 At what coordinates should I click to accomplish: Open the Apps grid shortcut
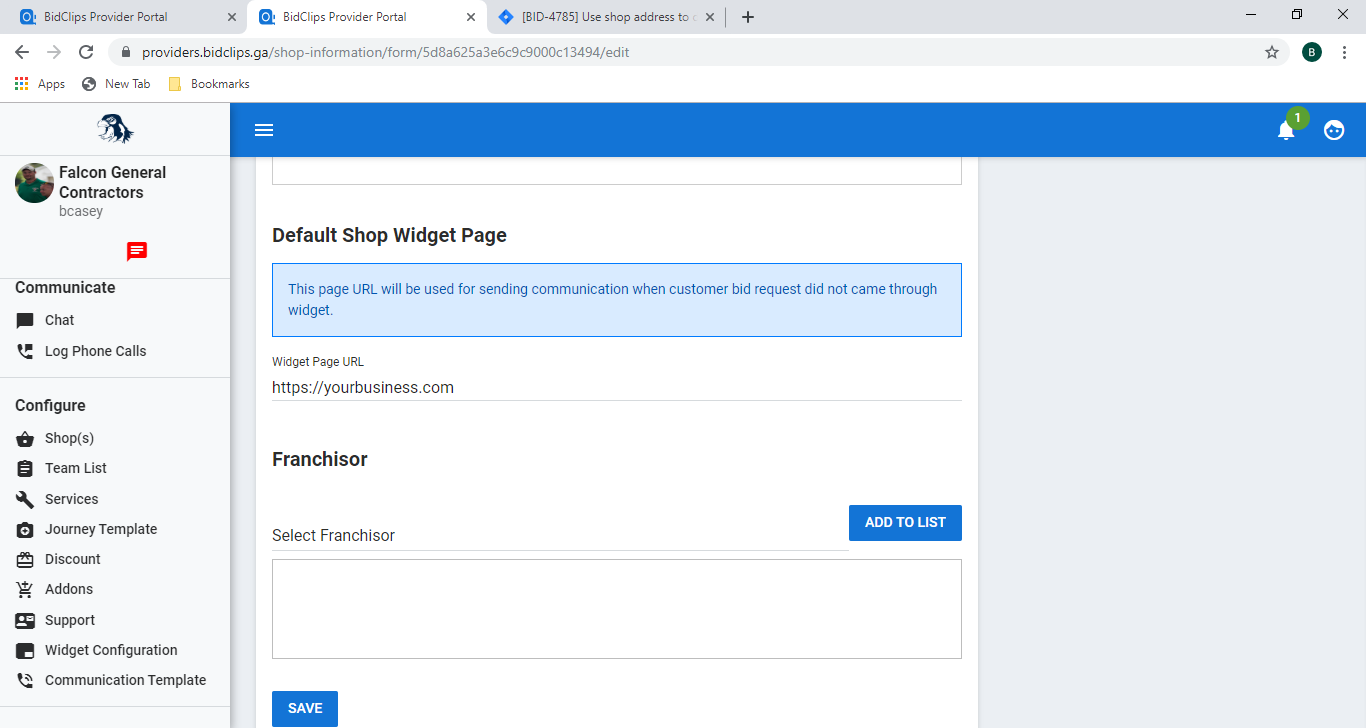click(40, 84)
